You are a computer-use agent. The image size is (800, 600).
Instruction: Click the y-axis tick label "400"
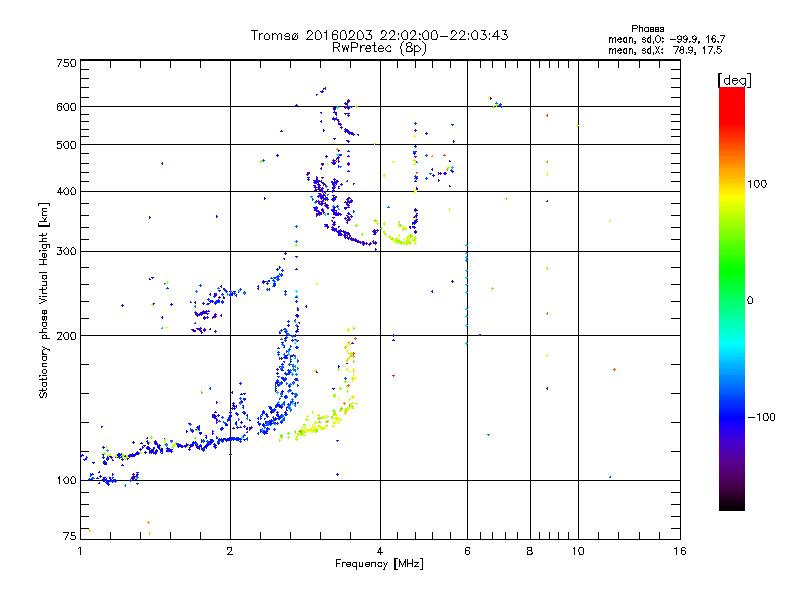tap(66, 192)
